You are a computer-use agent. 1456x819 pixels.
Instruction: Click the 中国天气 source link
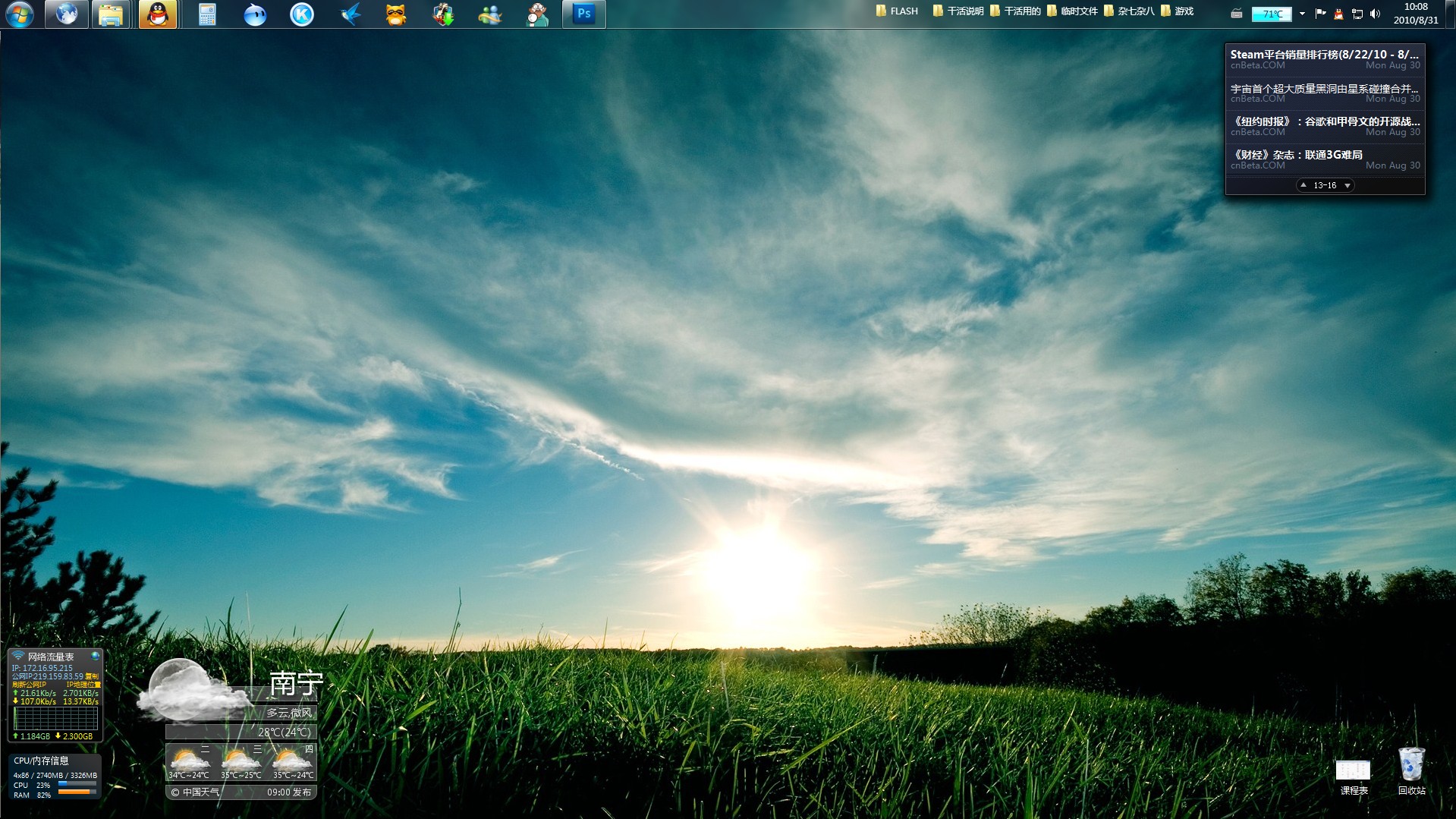(x=196, y=792)
